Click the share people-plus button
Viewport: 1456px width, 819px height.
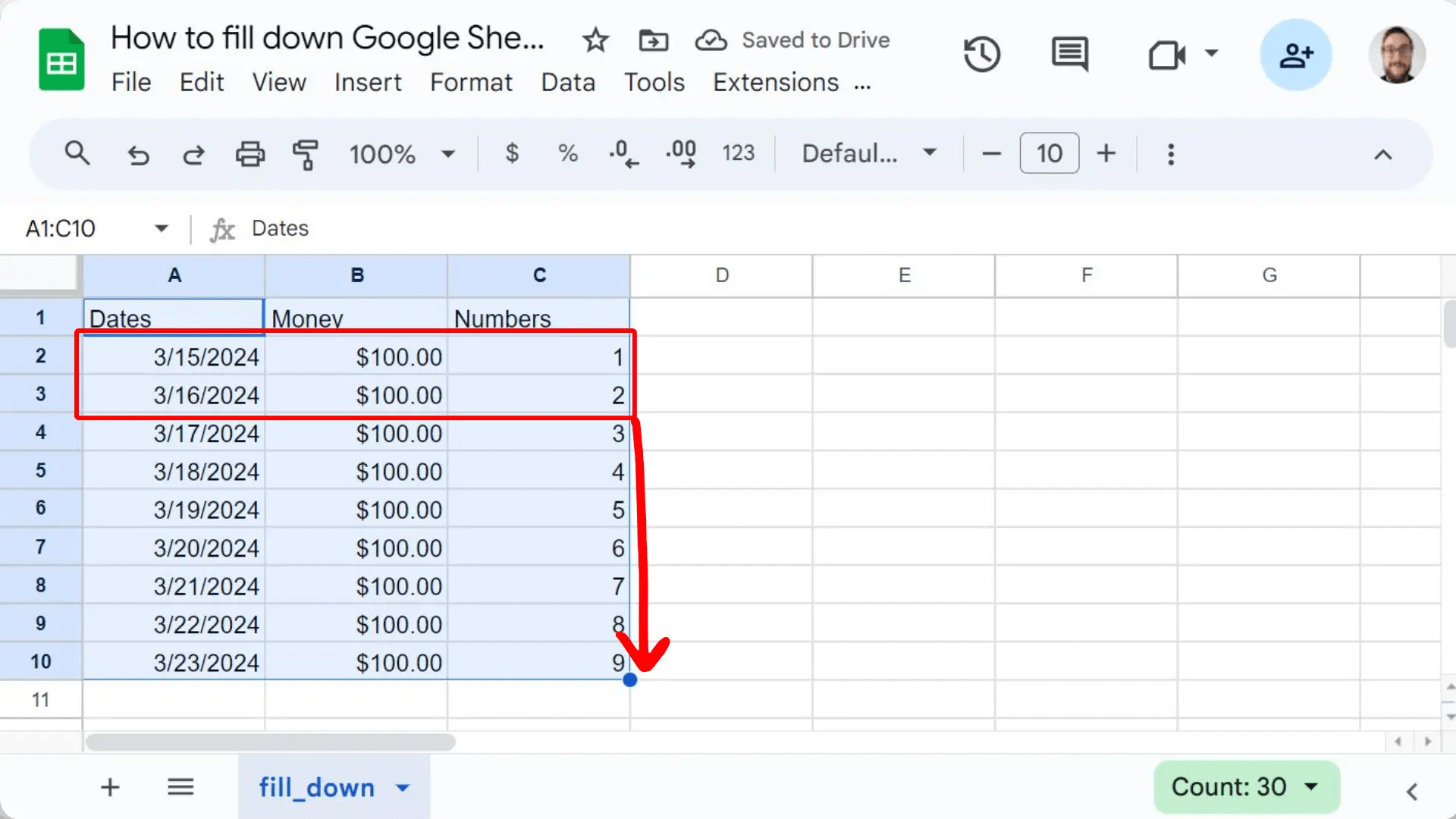tap(1295, 55)
